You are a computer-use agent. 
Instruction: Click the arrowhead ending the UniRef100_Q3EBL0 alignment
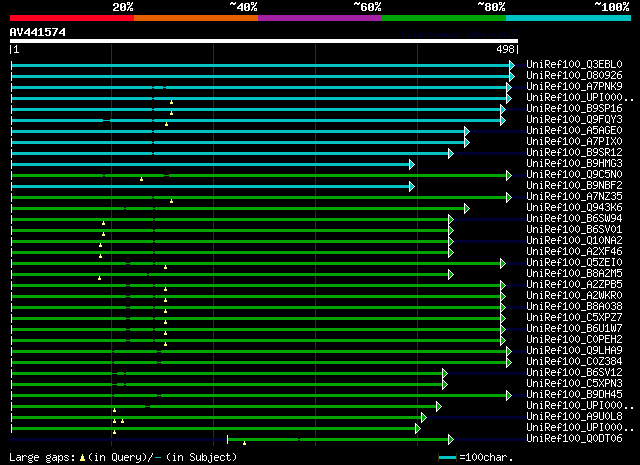coord(512,65)
